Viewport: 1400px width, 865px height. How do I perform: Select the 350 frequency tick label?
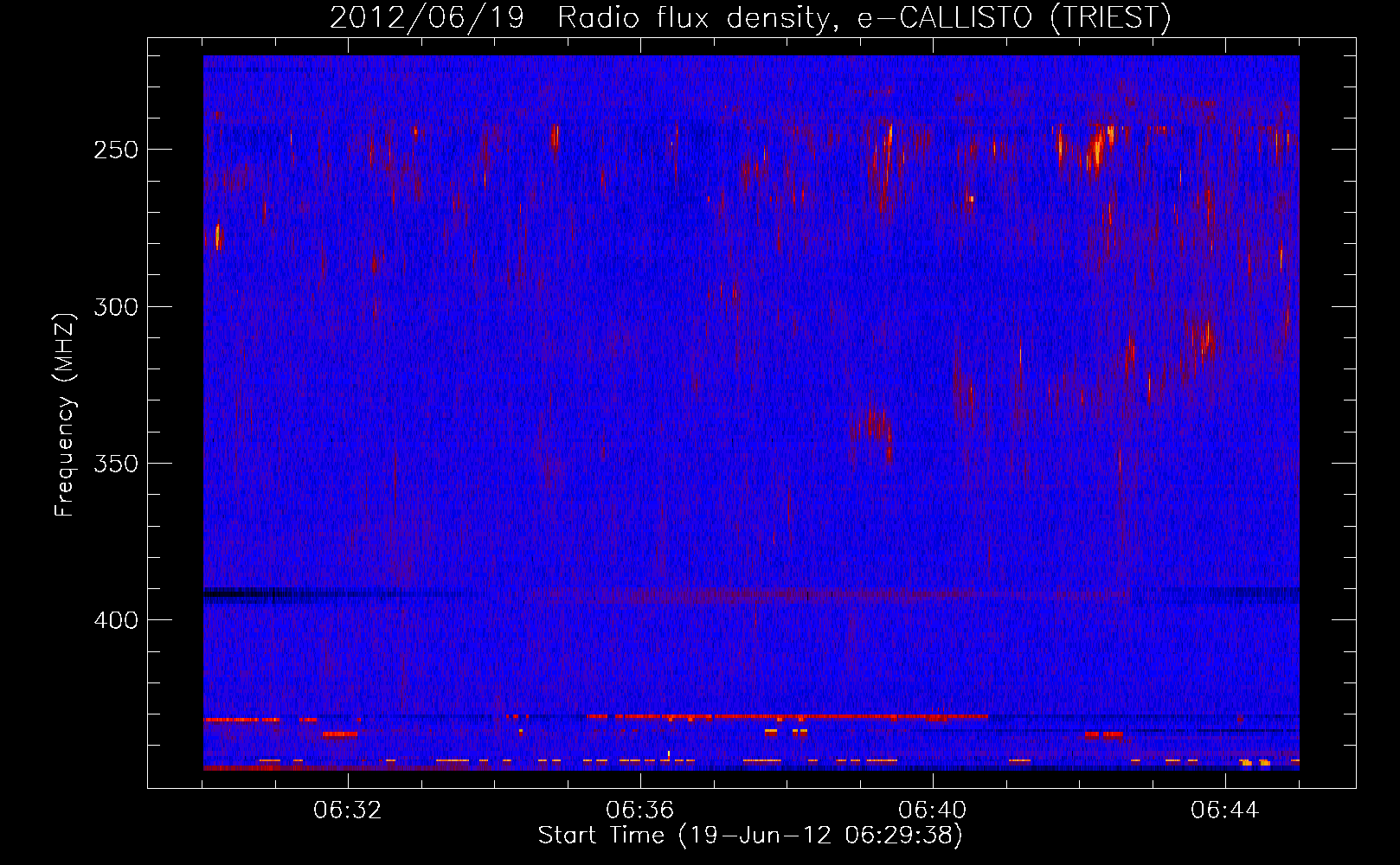(116, 464)
